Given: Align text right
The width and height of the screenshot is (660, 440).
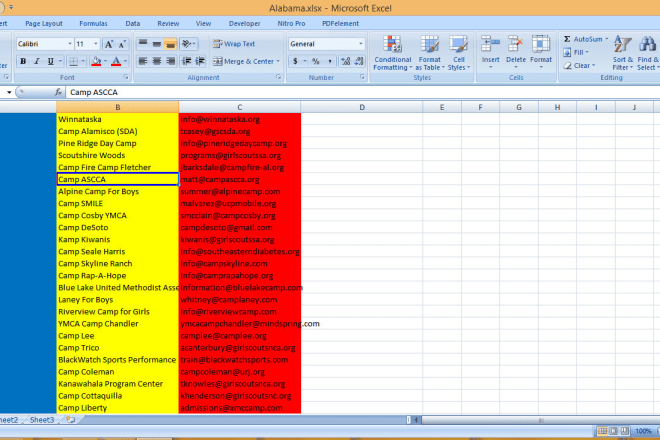Looking at the screenshot, I should [170, 61].
